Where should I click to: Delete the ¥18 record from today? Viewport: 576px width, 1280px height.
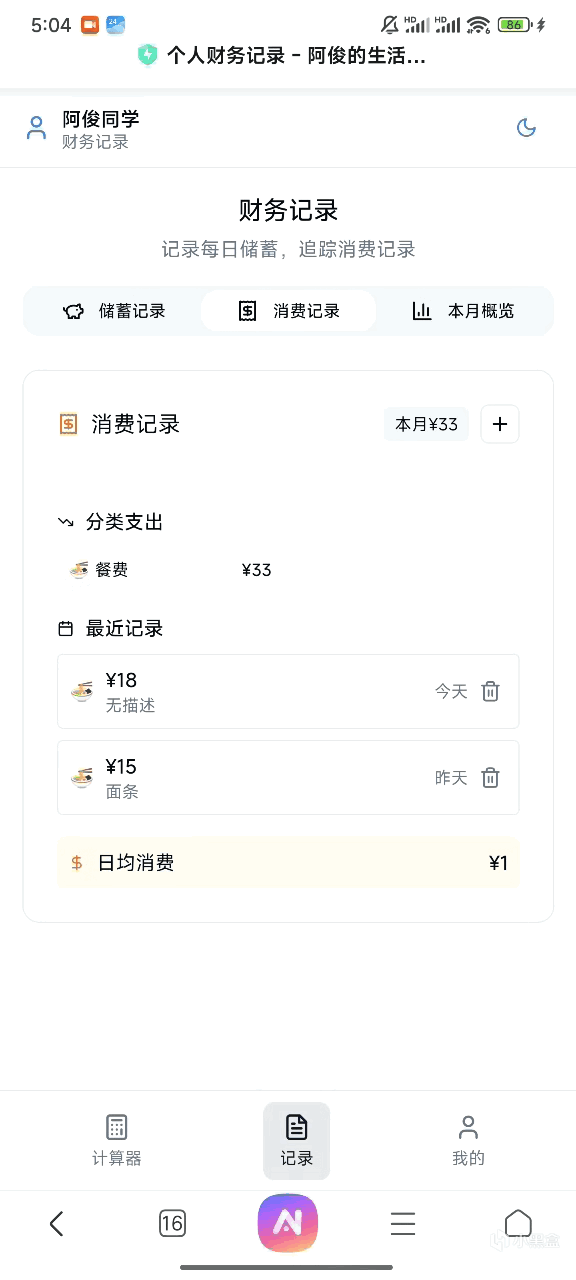pyautogui.click(x=490, y=691)
